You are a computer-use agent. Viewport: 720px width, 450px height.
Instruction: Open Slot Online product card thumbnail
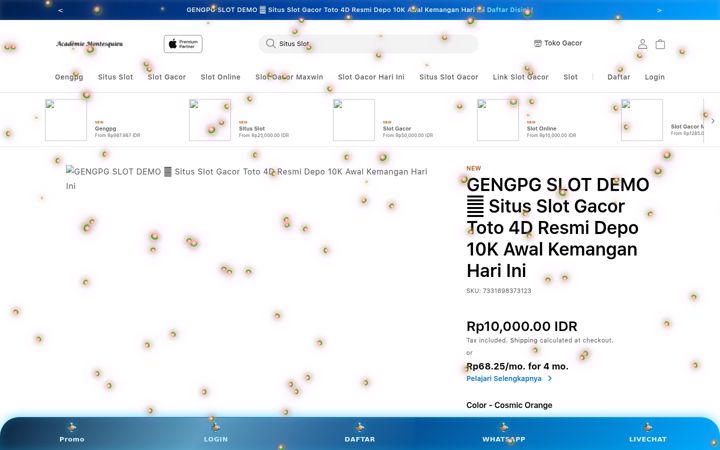click(x=498, y=120)
